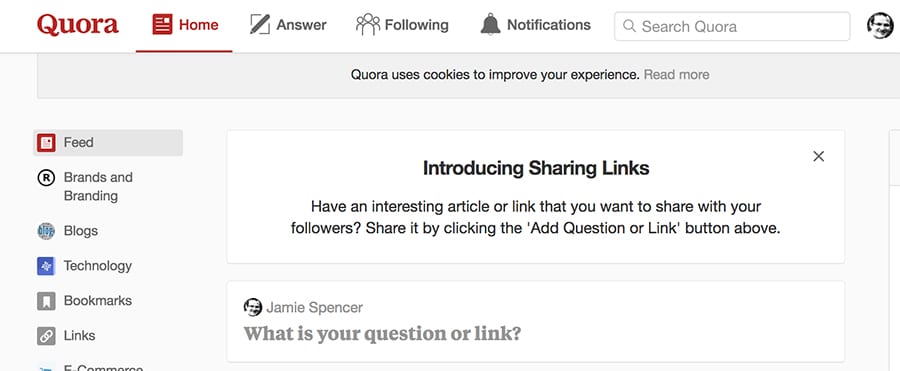This screenshot has height=371, width=900.
Task: Click the Bookmarks icon in sidebar
Action: [x=46, y=301]
